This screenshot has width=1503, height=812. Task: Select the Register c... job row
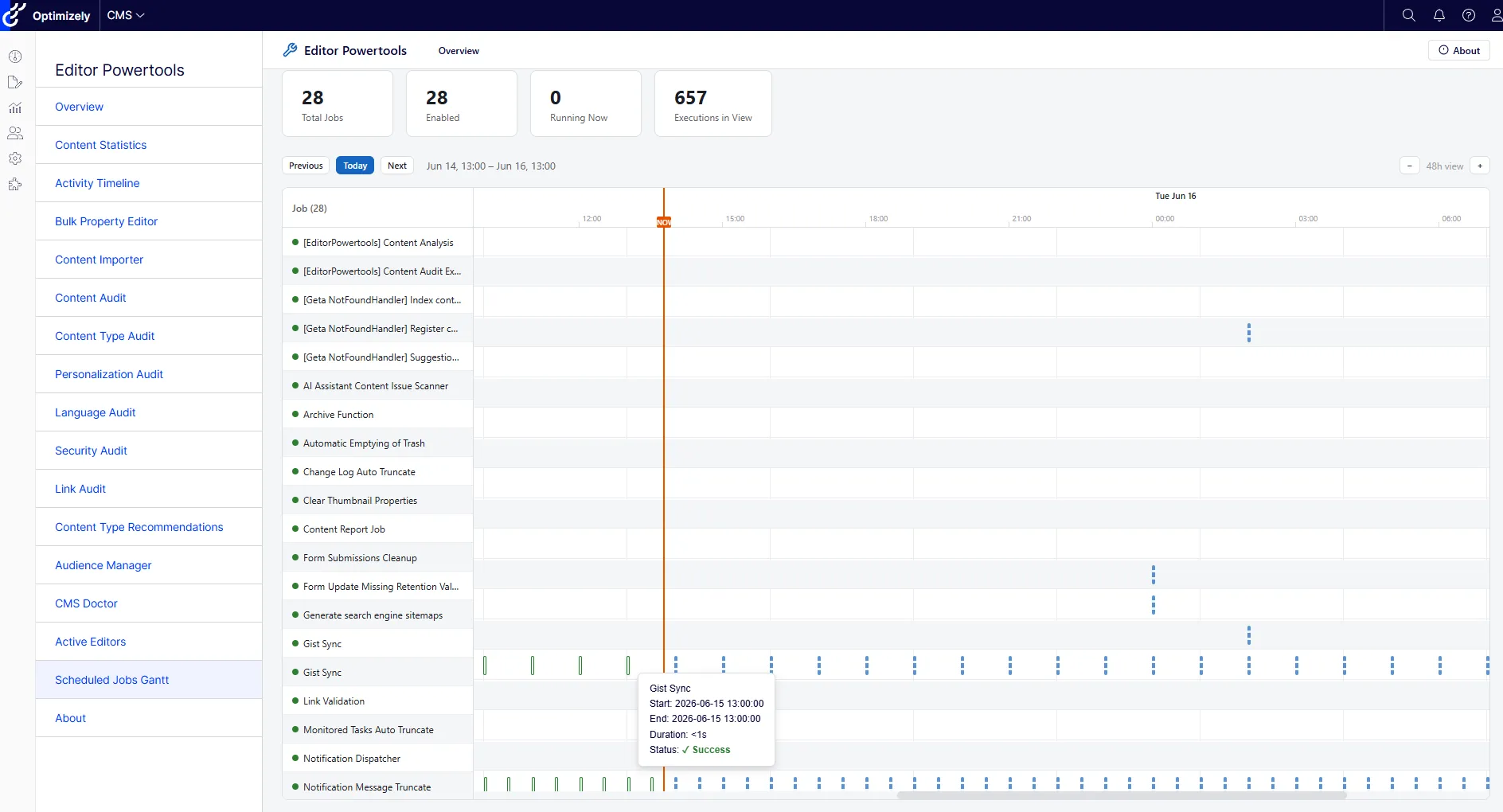pos(378,329)
